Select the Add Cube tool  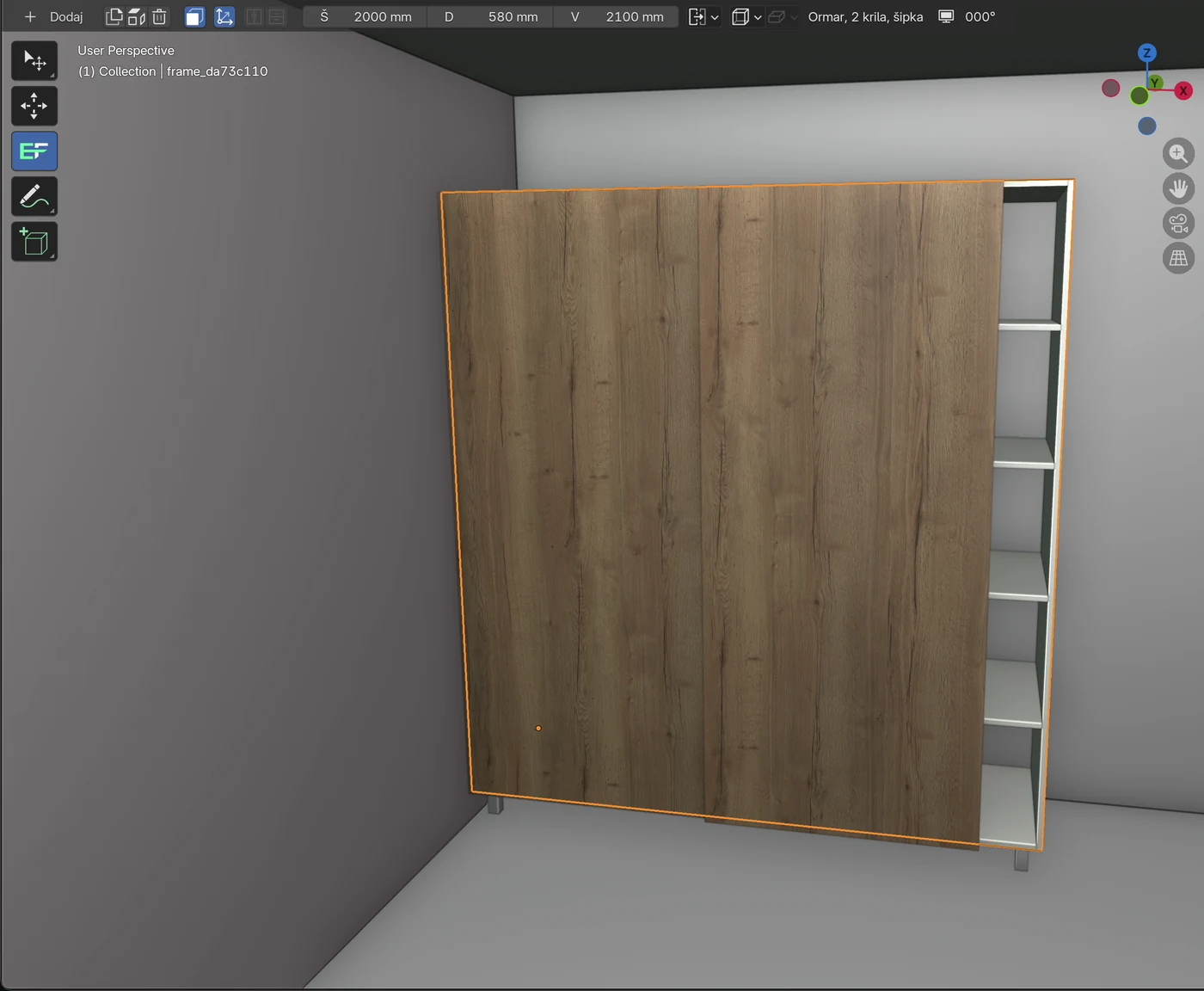click(x=34, y=242)
